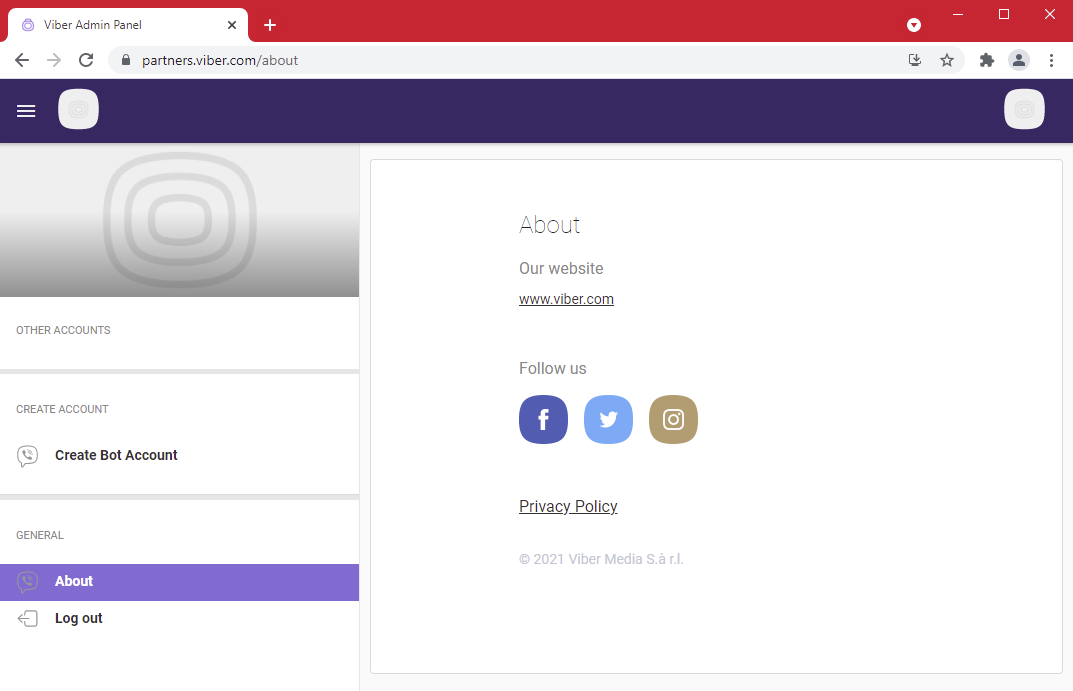Viewport: 1073px width, 691px height.
Task: Click the Log out arrow icon
Action: click(27, 618)
